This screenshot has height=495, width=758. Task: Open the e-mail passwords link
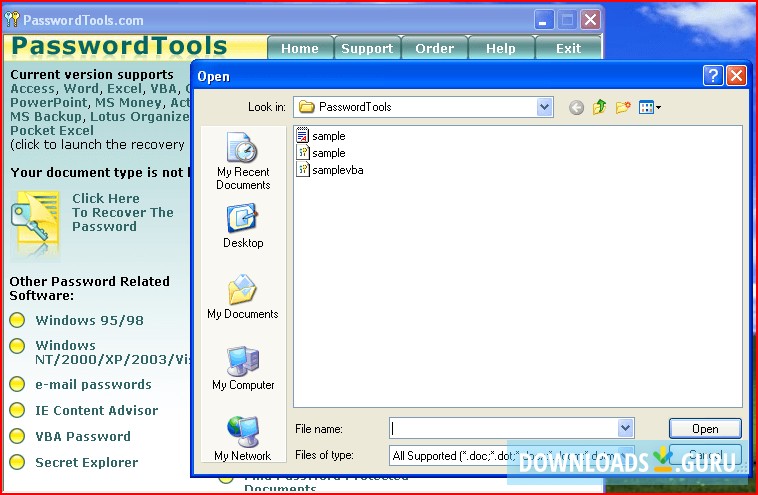tap(93, 385)
